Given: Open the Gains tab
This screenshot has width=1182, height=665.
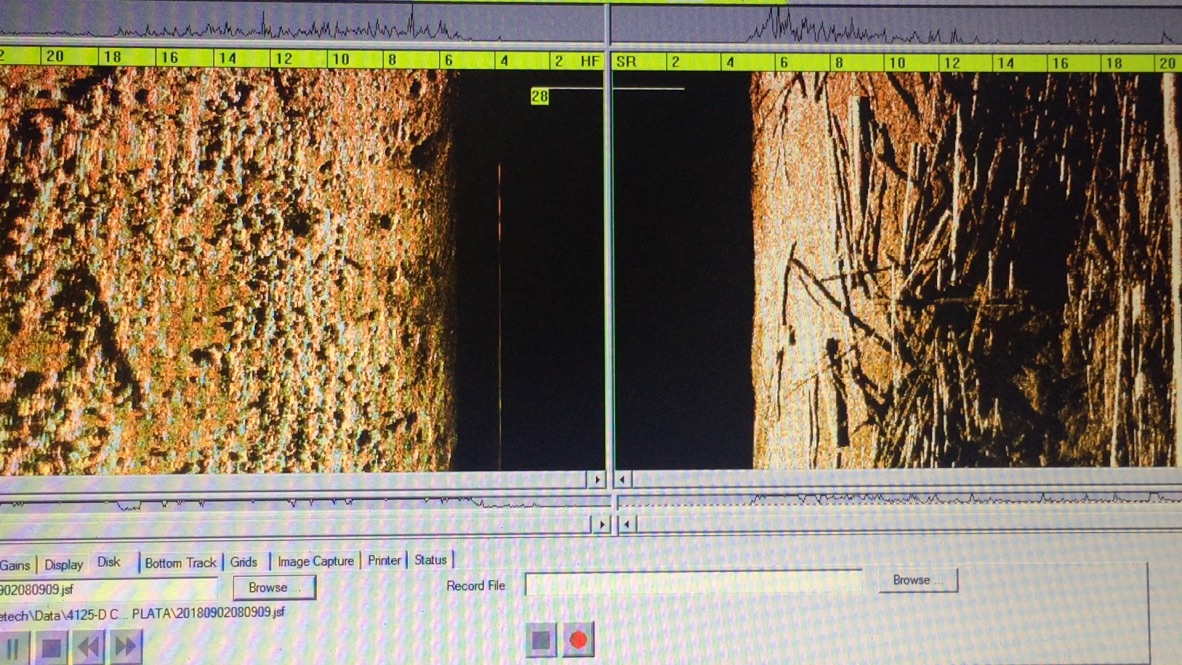Looking at the screenshot, I should pyautogui.click(x=15, y=565).
